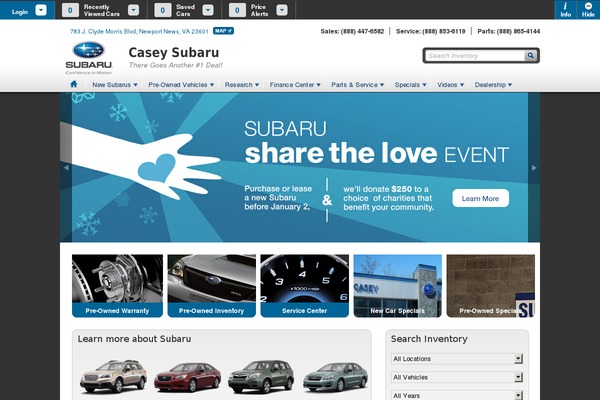Click the search magnifier button
Screen dimensions: 600x400
(530, 56)
